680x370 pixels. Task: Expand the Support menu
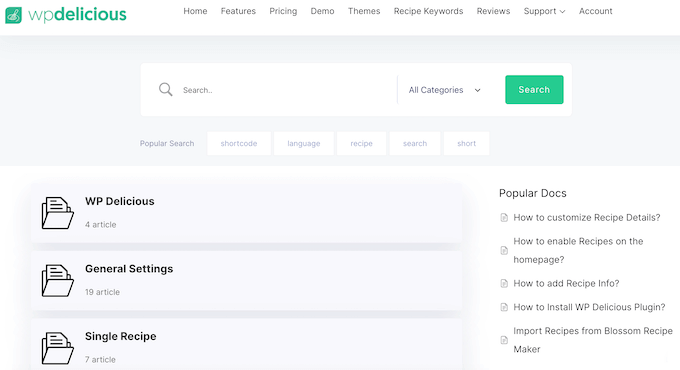[x=544, y=11]
